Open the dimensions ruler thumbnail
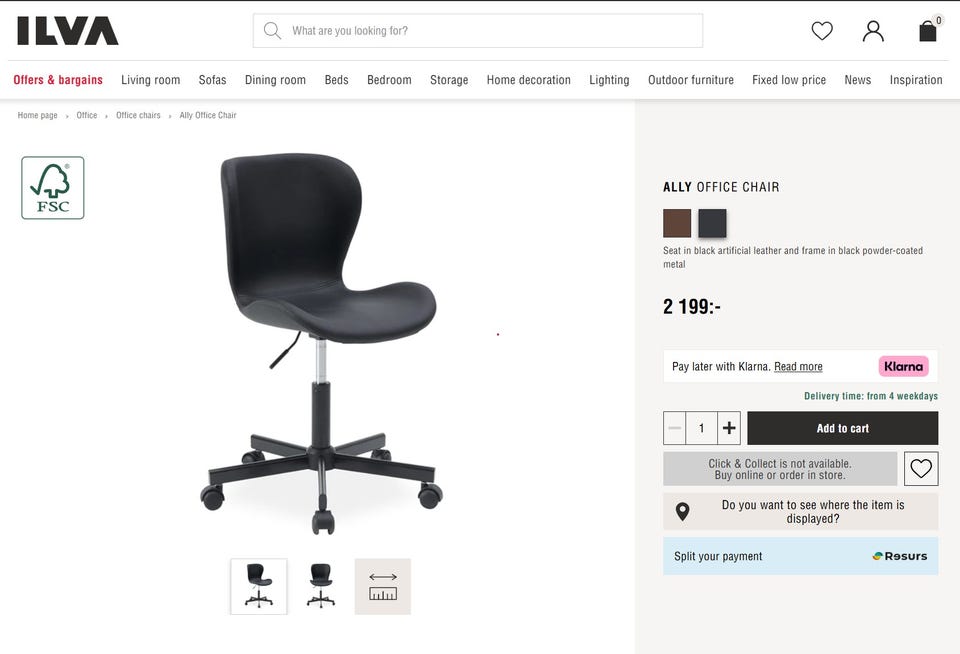 tap(383, 586)
